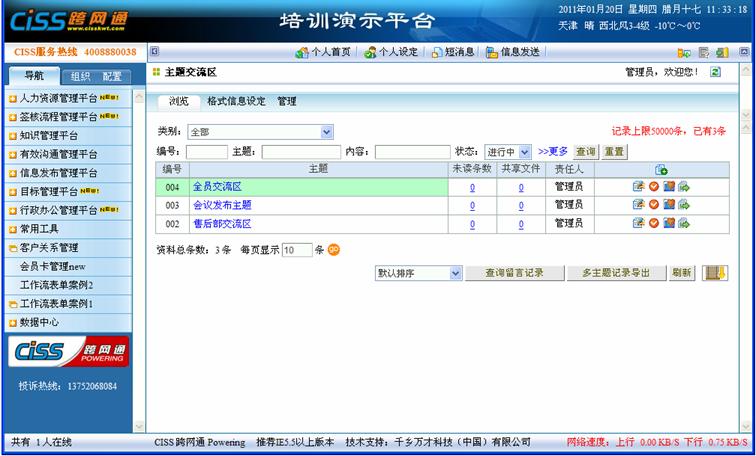Click the 多主题记录导出 export button
Viewport: 756px width, 456px height.
point(616,273)
